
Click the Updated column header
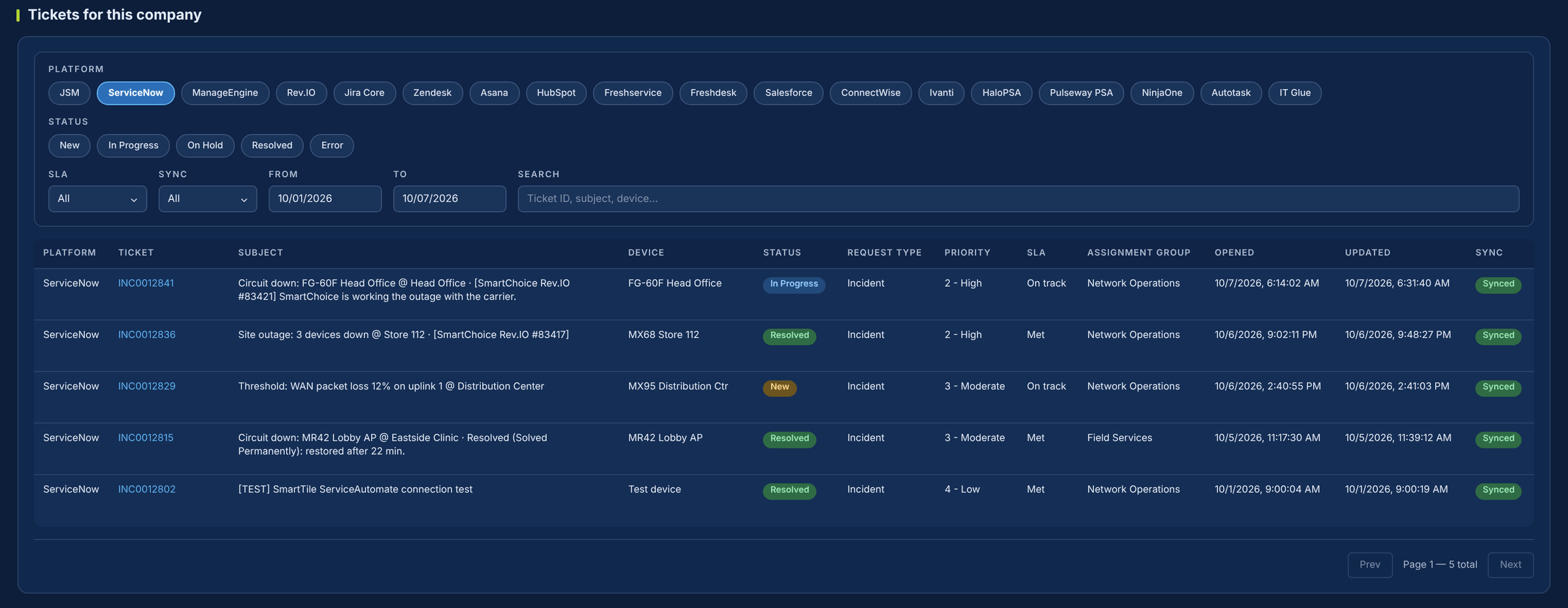click(x=1367, y=252)
